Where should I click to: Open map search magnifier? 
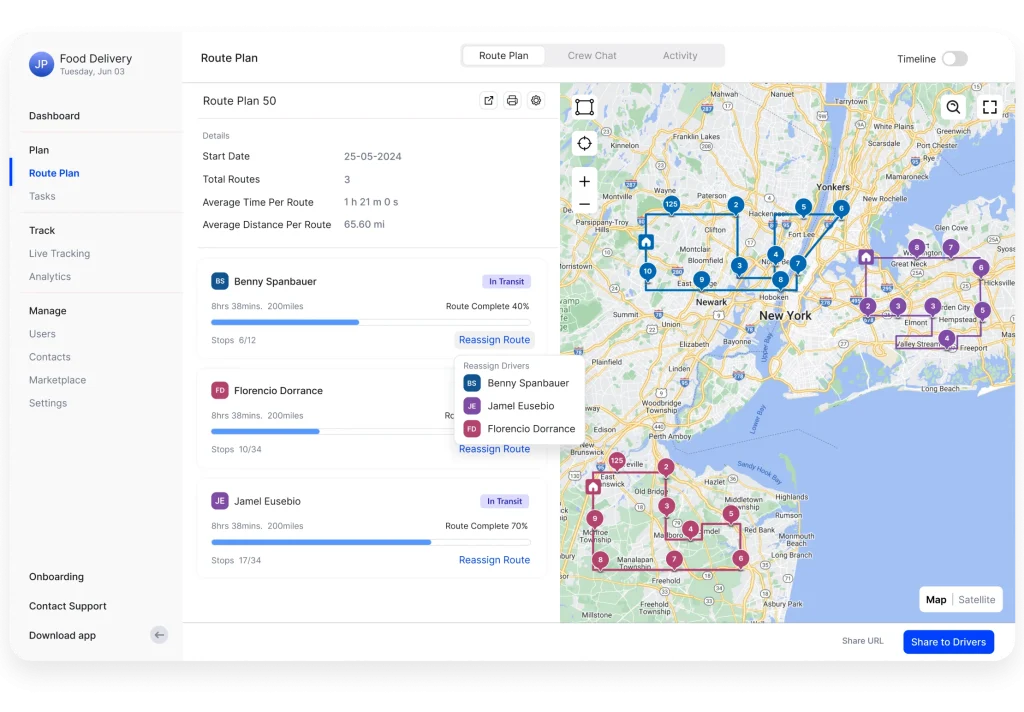coord(953,106)
